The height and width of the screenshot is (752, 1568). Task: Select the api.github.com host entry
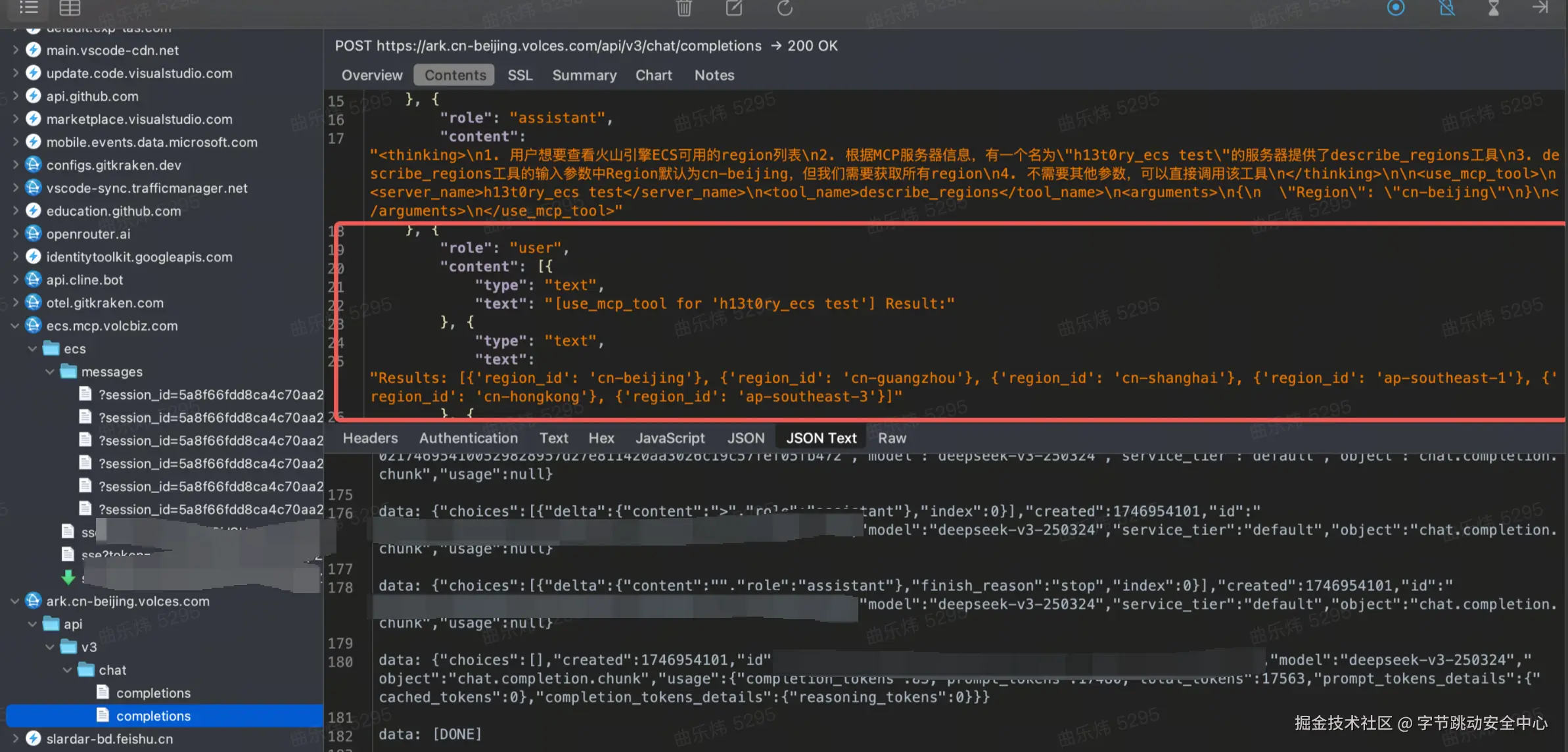click(x=92, y=97)
